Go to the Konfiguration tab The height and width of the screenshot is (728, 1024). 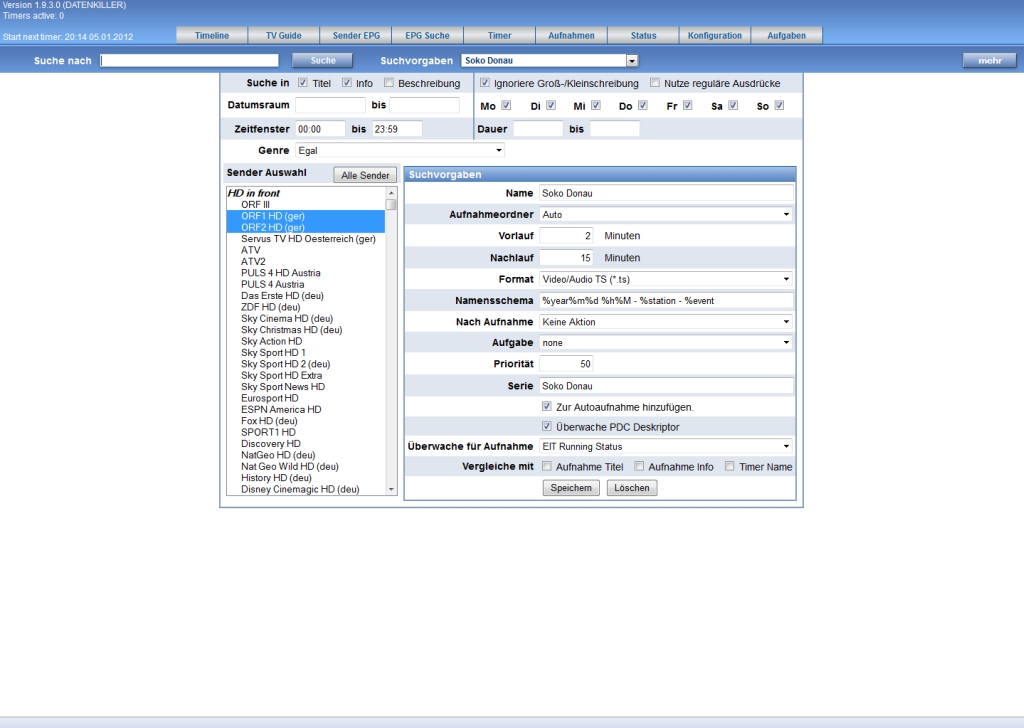(x=715, y=35)
